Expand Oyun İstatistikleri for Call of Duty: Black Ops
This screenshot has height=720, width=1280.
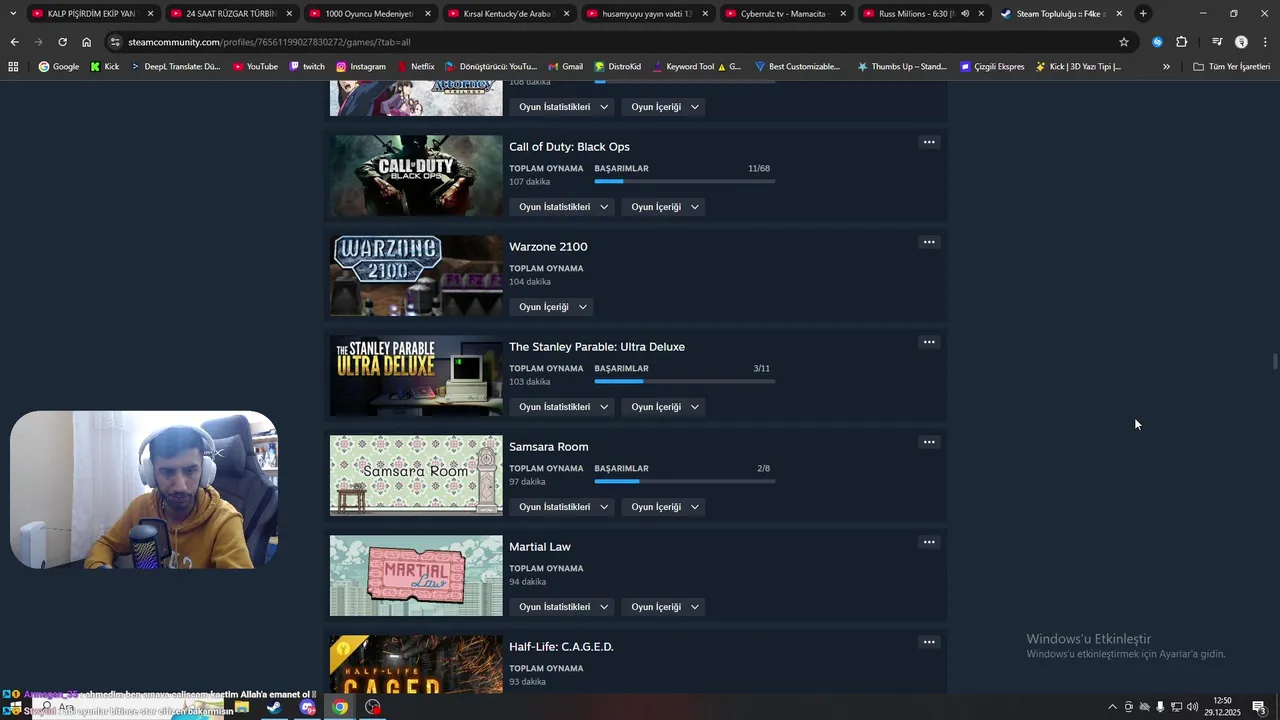564,207
